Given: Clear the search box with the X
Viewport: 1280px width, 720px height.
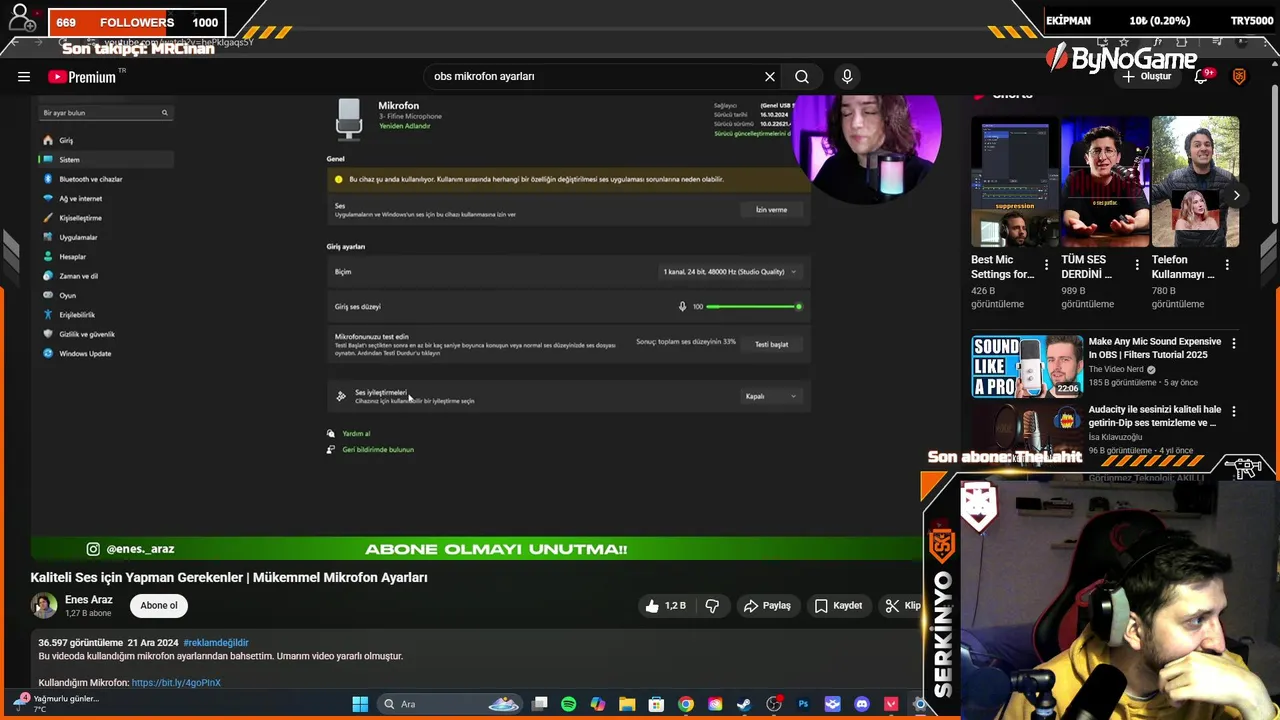Looking at the screenshot, I should click(x=770, y=76).
